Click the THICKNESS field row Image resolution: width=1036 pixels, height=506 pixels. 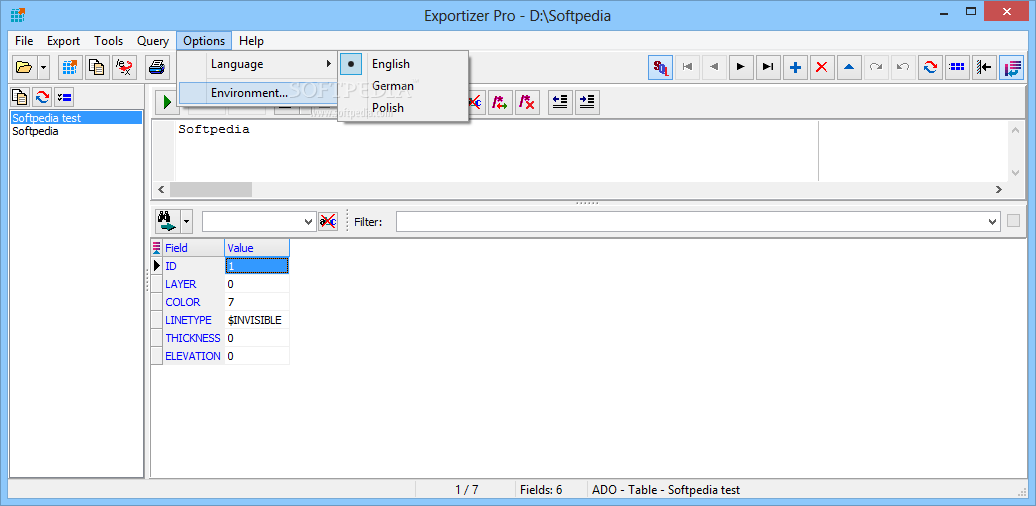point(193,338)
